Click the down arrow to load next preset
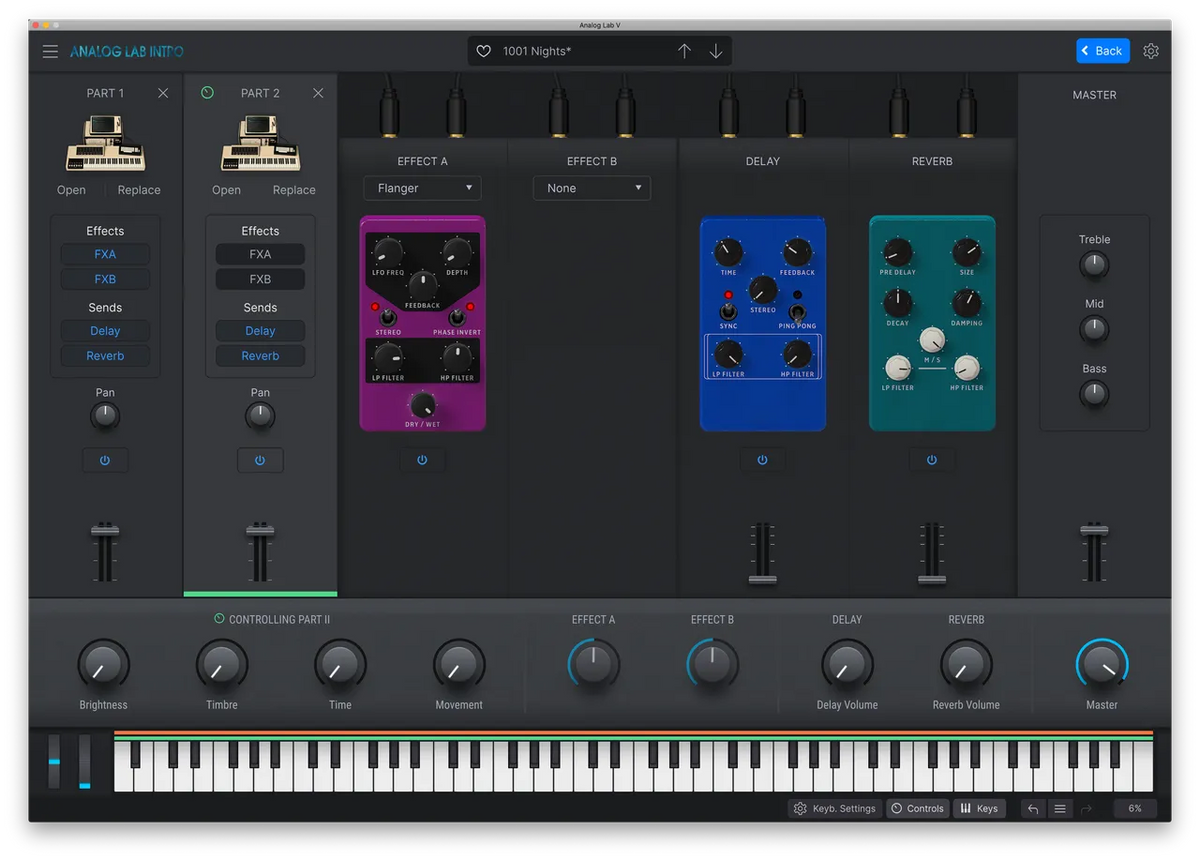The height and width of the screenshot is (860, 1200). click(716, 50)
